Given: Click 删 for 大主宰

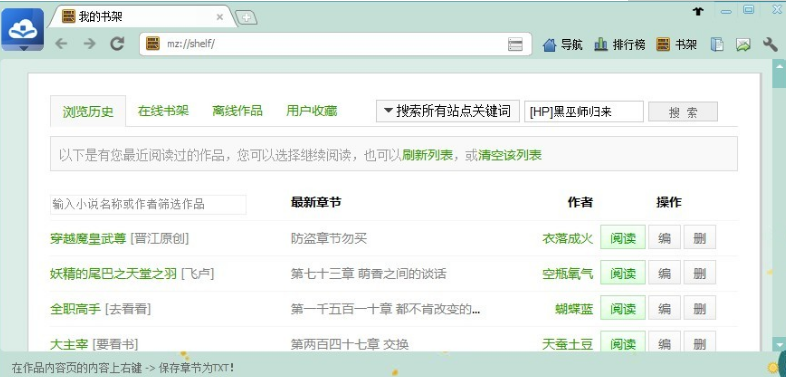Looking at the screenshot, I should 699,341.
